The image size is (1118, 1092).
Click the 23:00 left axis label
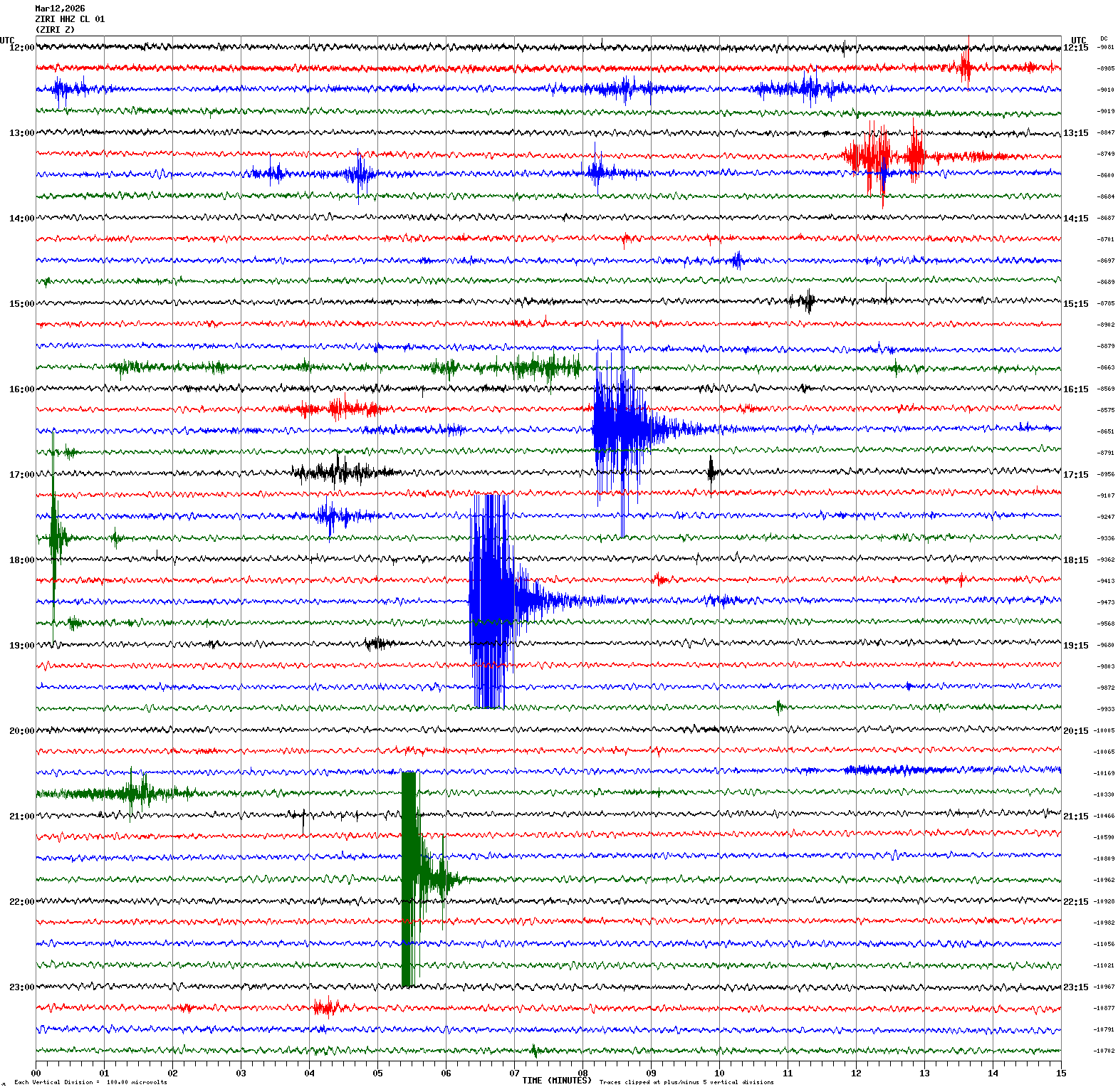(21, 987)
